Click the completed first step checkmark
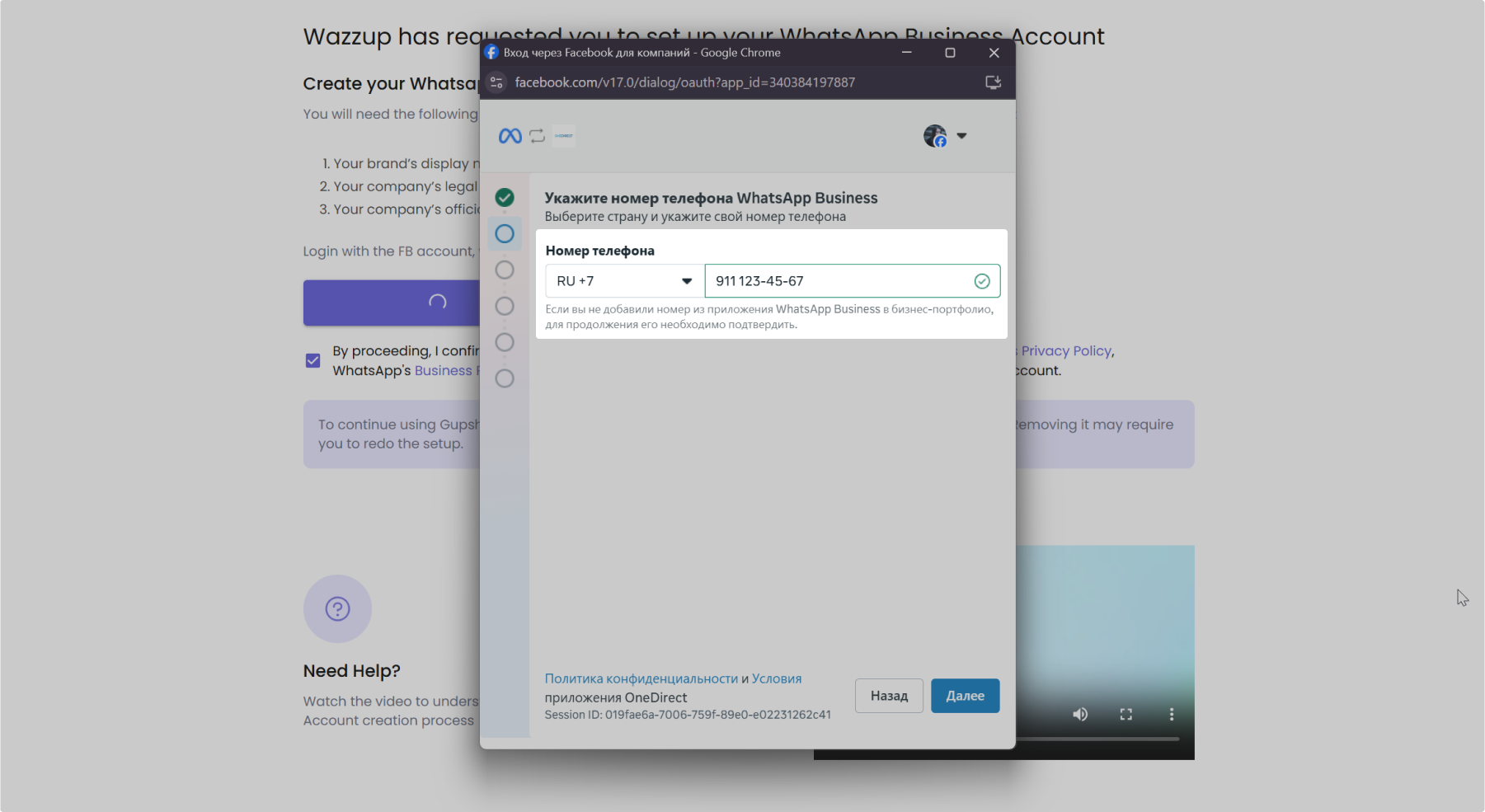1485x812 pixels. pos(505,198)
